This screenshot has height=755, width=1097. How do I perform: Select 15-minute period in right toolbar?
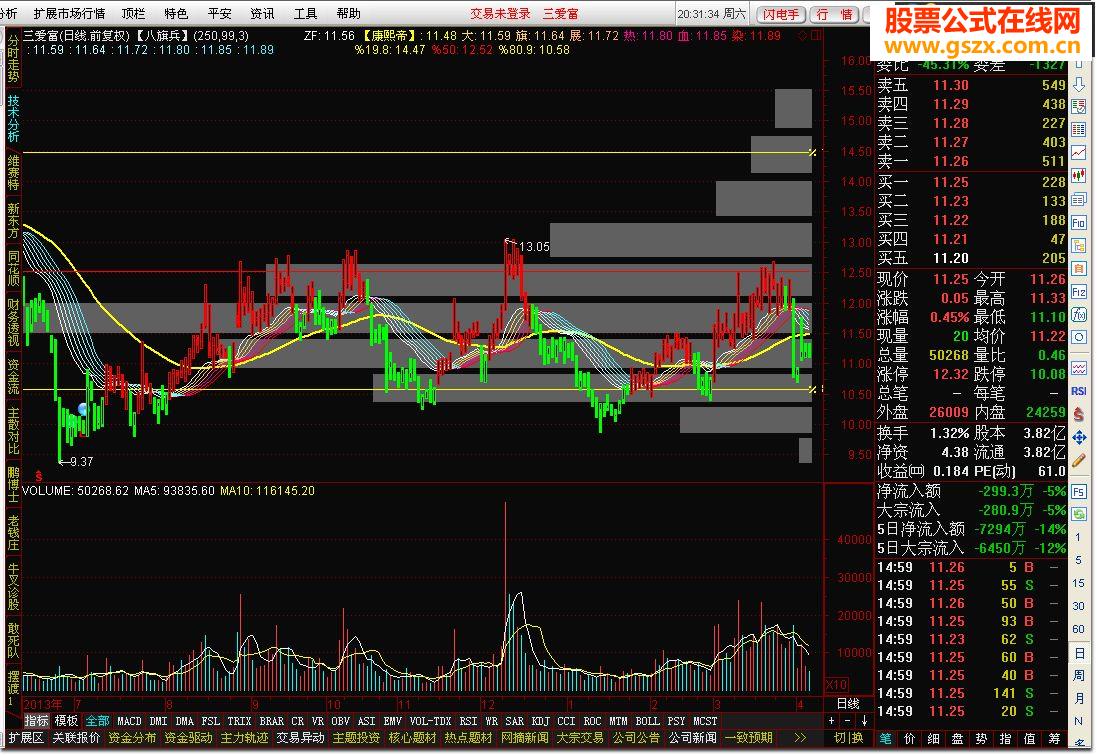click(1078, 583)
